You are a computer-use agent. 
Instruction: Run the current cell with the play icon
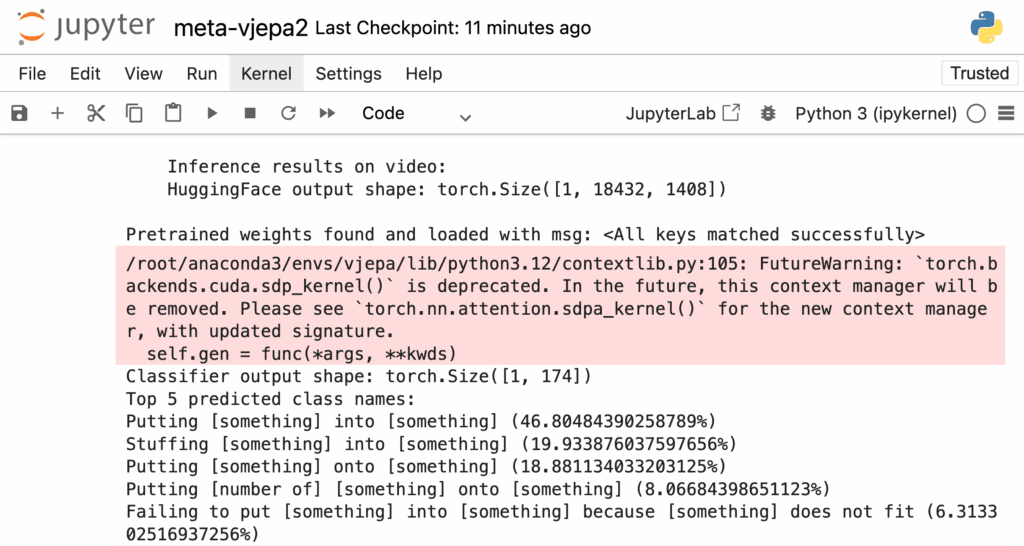[212, 113]
